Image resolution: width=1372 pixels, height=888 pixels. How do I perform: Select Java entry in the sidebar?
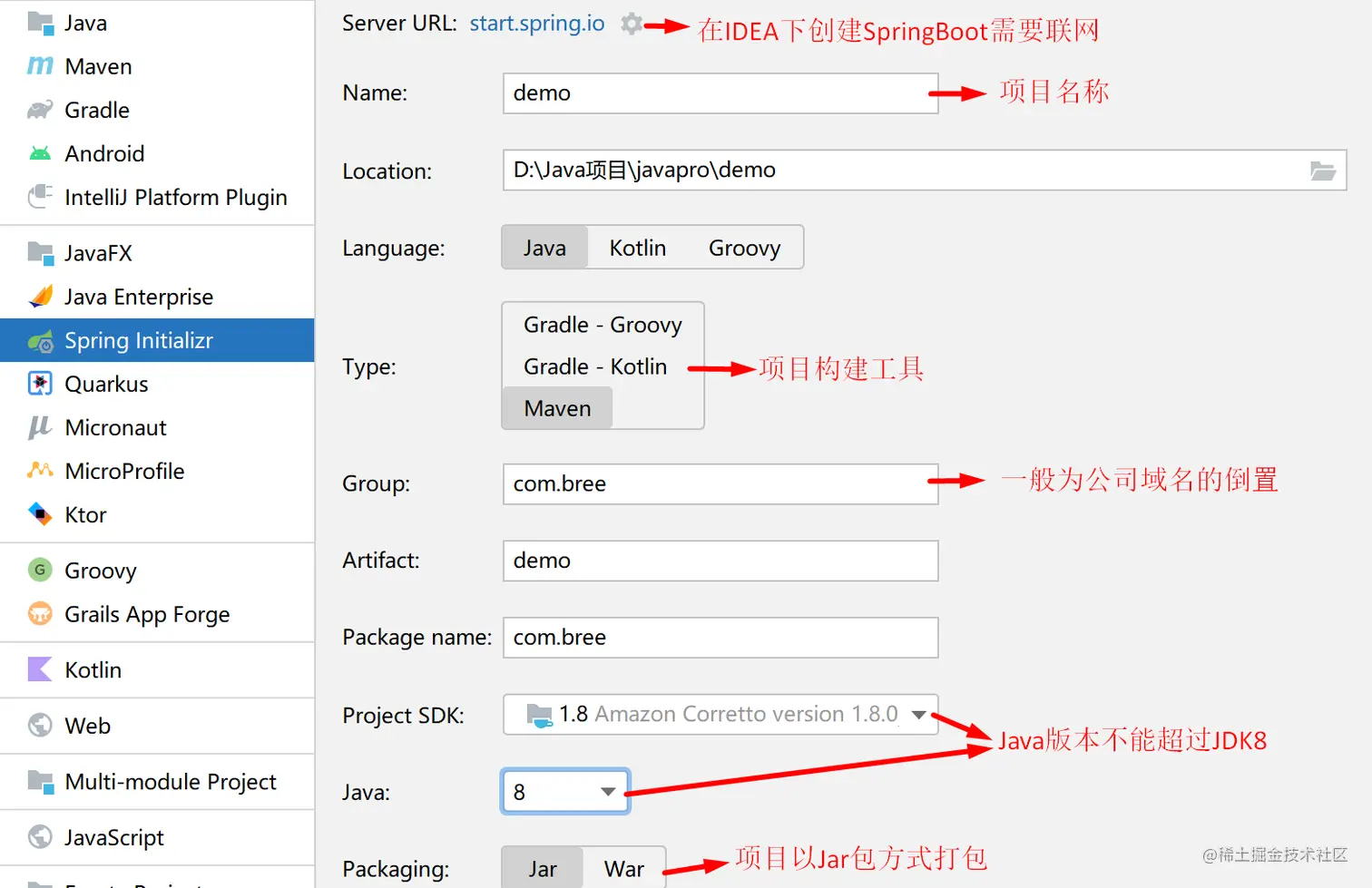pos(157,23)
